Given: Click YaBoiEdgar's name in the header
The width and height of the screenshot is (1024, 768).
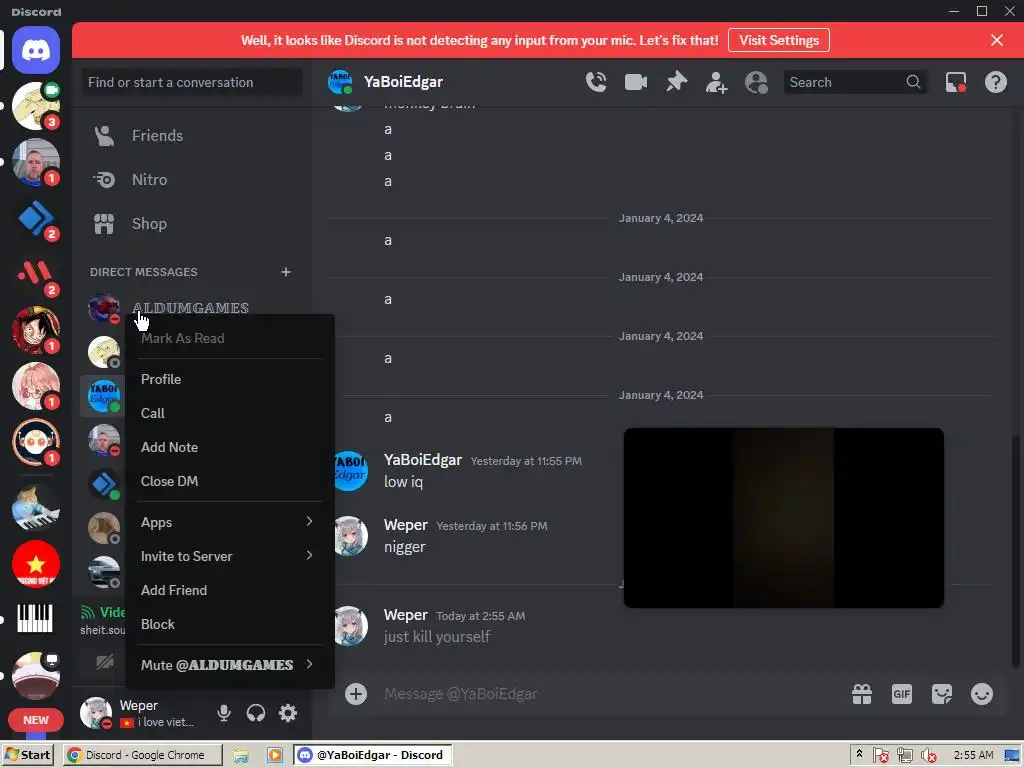Looking at the screenshot, I should [x=403, y=82].
